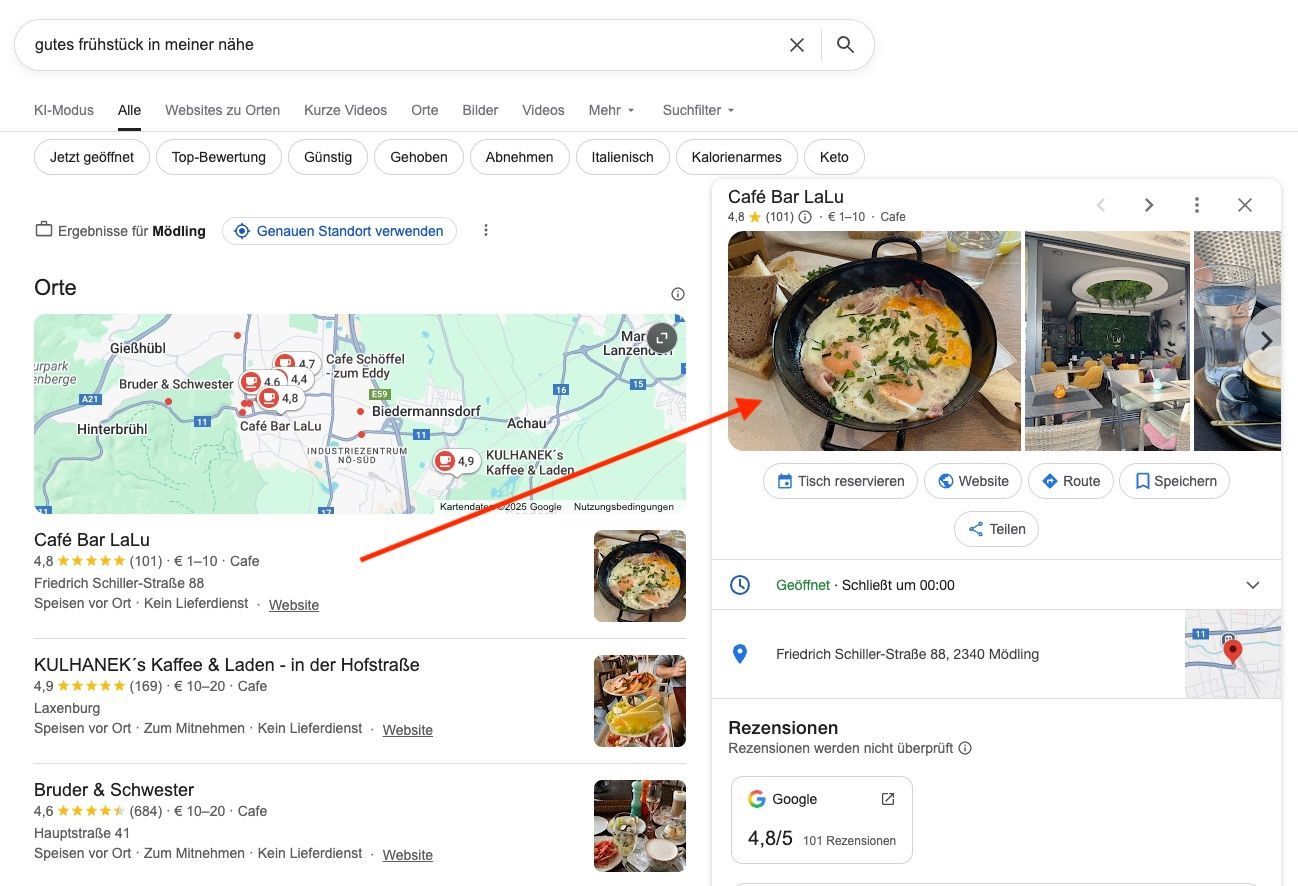Screen dimensions: 1298x886
Task: Open the Mehr dropdown menu
Action: (611, 110)
